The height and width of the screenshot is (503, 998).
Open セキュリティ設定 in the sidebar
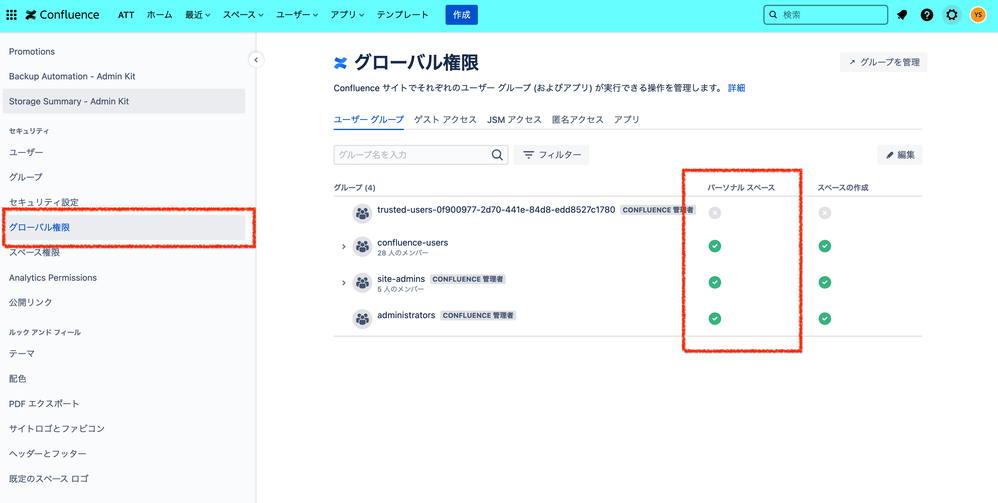coord(123,202)
